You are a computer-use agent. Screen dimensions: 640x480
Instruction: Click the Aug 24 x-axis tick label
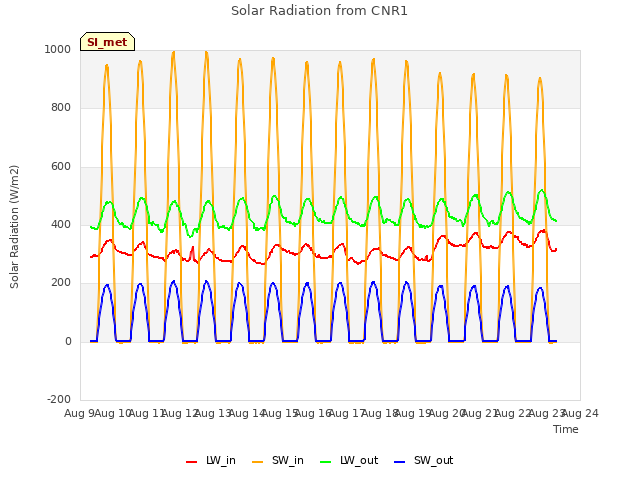[x=580, y=413]
